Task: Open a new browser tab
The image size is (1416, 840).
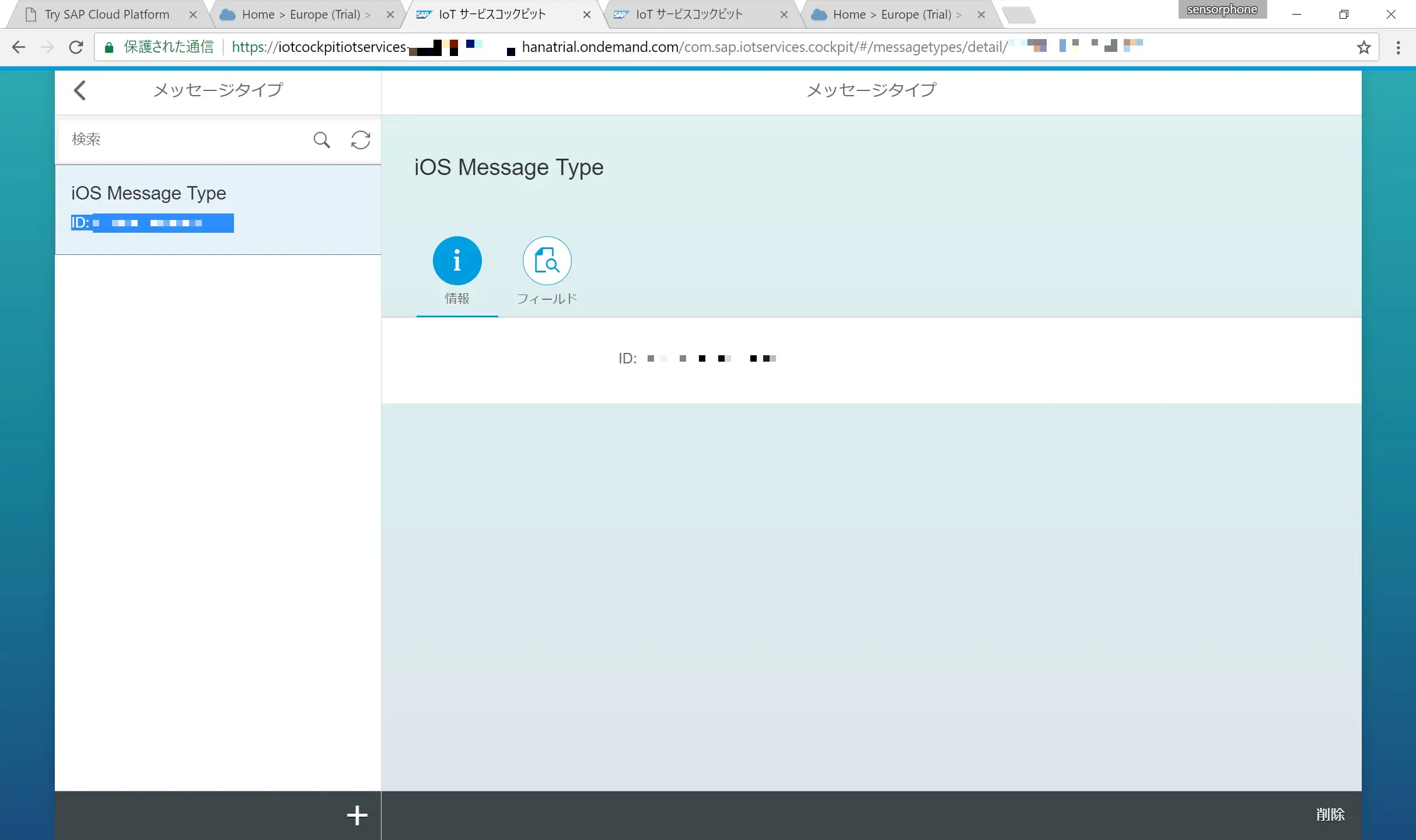Action: tap(1019, 15)
